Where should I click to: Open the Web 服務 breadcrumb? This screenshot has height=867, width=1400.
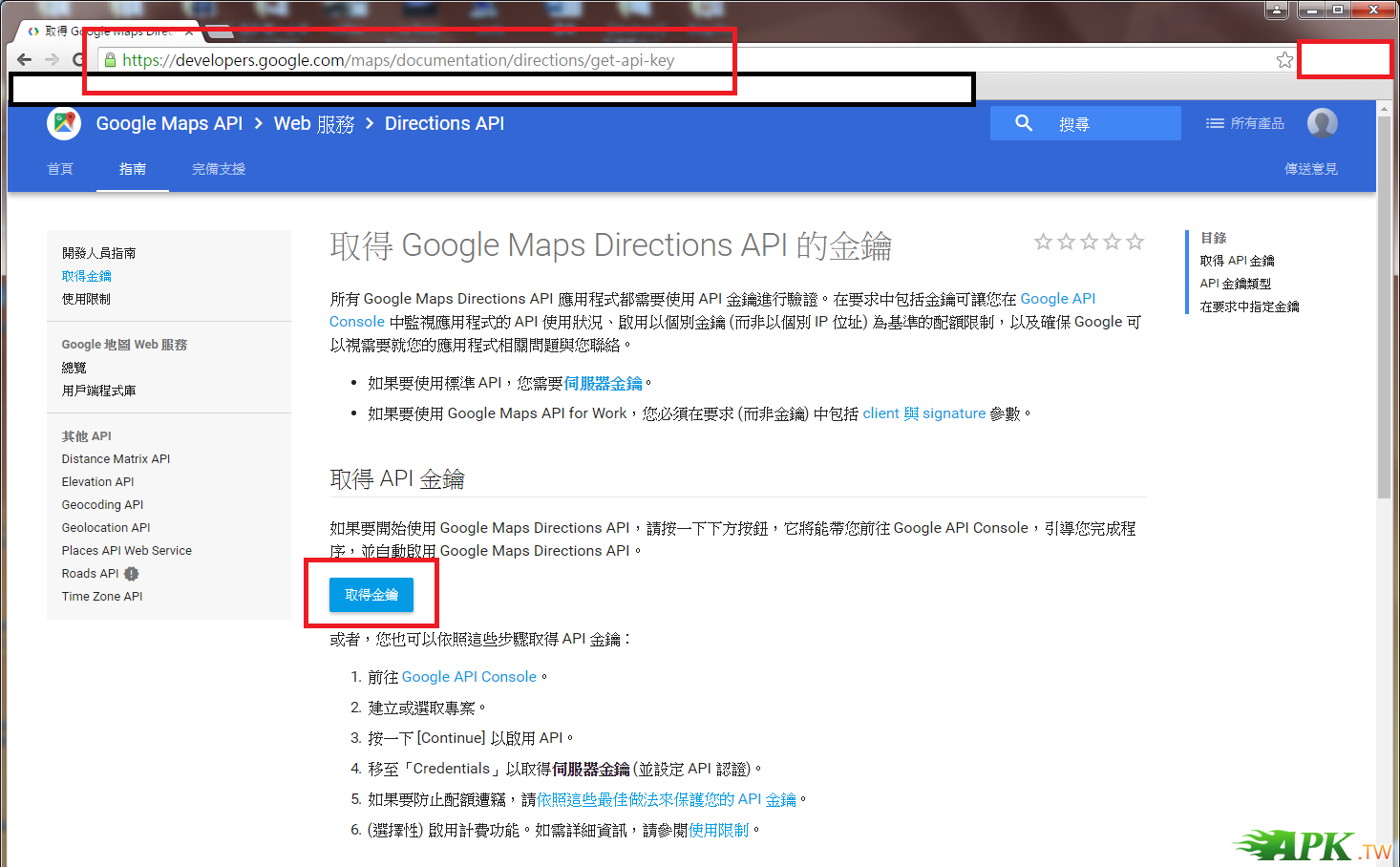314,124
